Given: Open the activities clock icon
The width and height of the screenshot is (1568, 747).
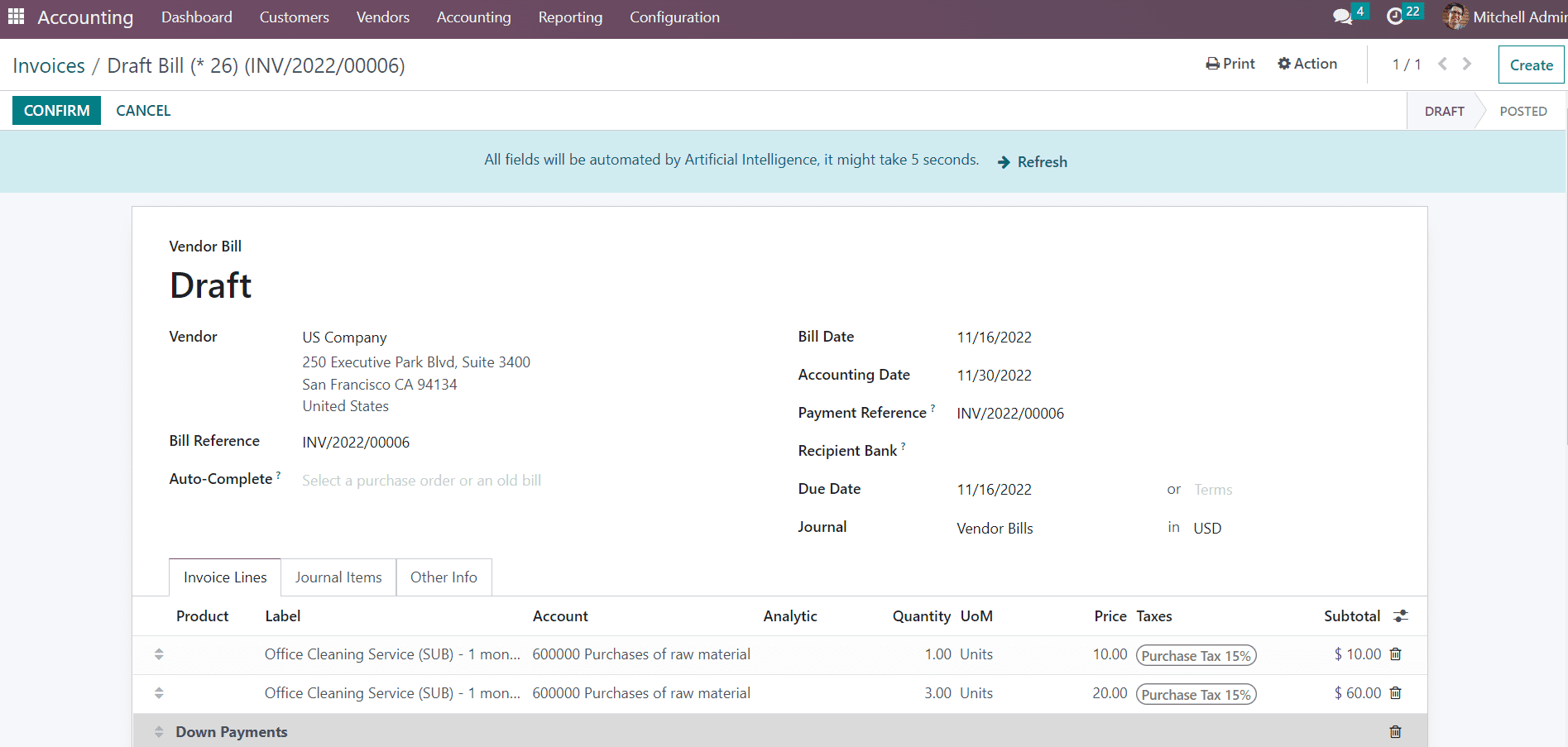Looking at the screenshot, I should tap(1395, 17).
